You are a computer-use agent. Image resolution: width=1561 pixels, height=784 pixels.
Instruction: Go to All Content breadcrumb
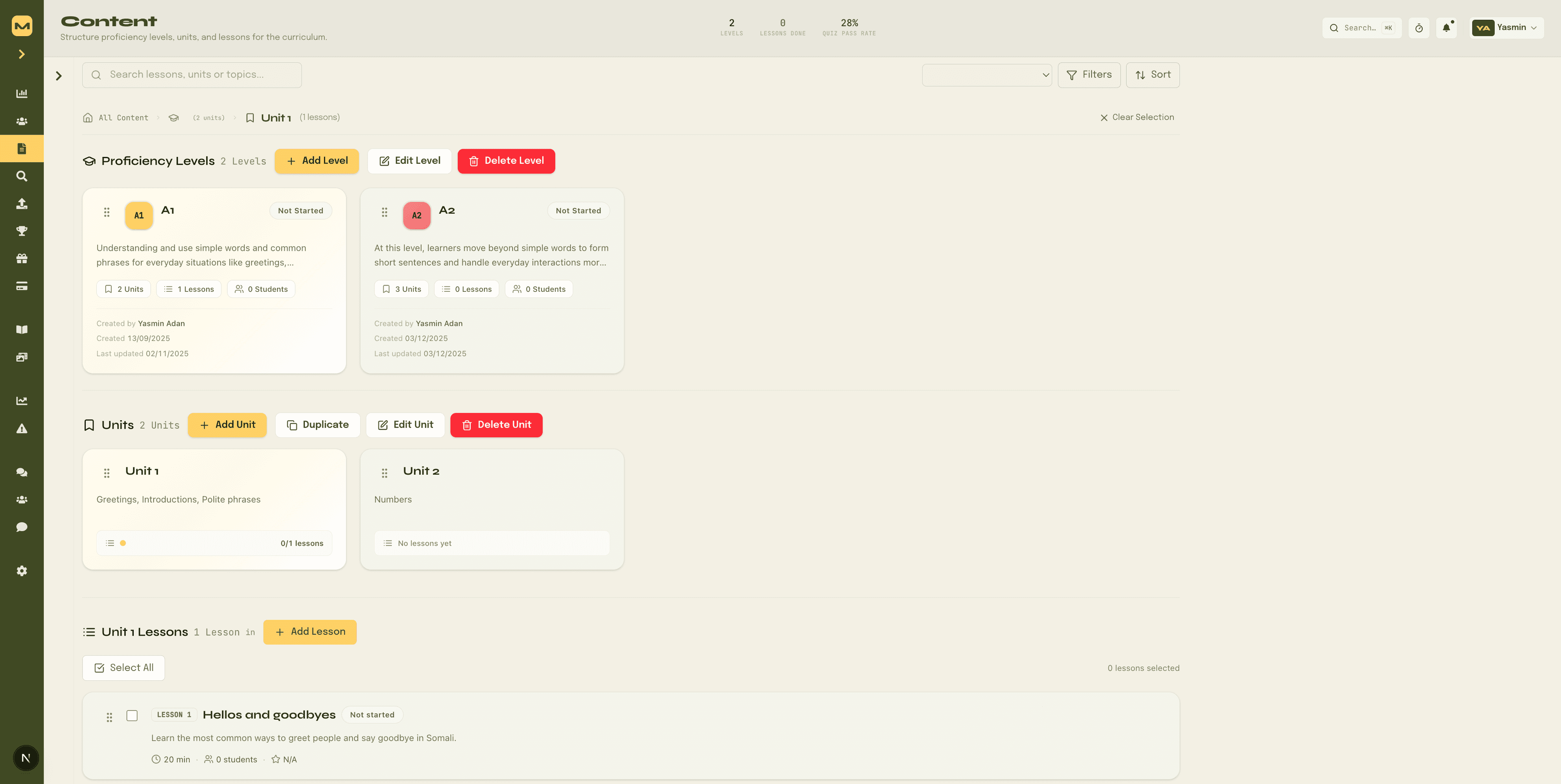116,117
